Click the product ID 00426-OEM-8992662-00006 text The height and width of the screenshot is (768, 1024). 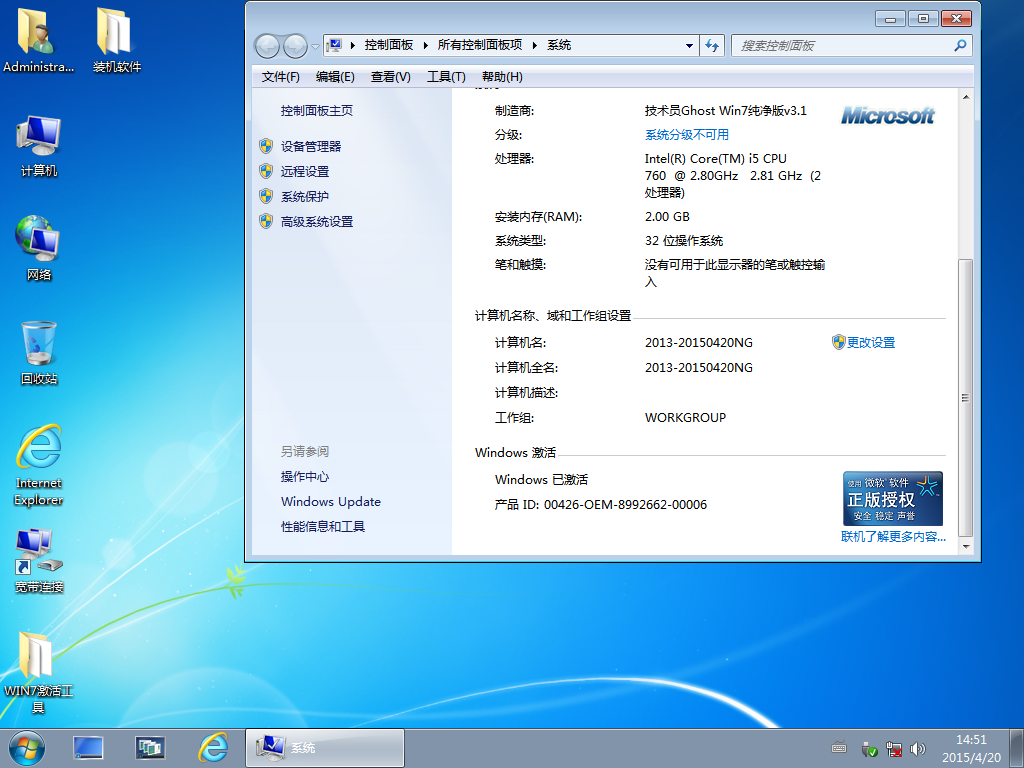[625, 505]
